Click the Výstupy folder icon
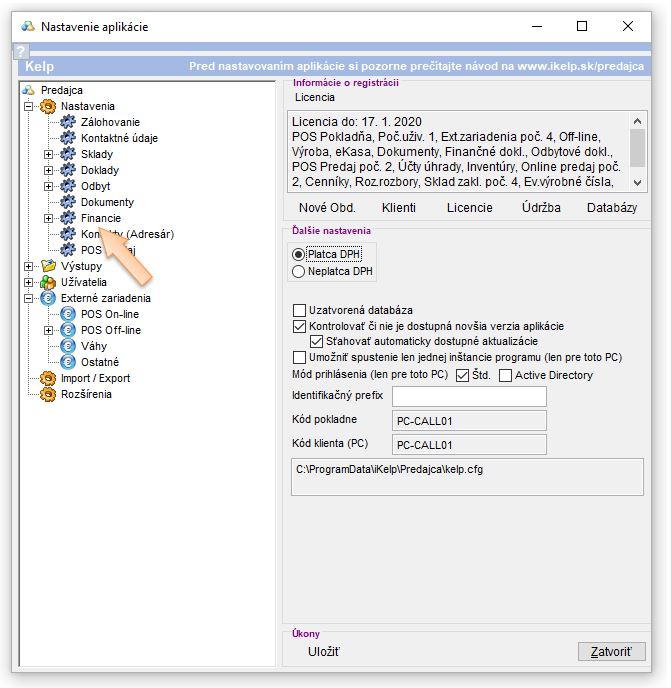The width and height of the screenshot is (671, 688). pyautogui.click(x=47, y=266)
